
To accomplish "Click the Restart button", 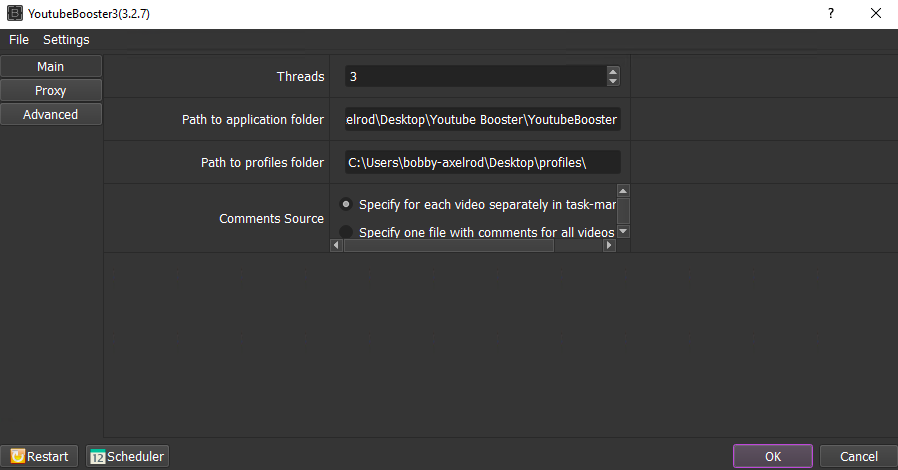I will 39,456.
